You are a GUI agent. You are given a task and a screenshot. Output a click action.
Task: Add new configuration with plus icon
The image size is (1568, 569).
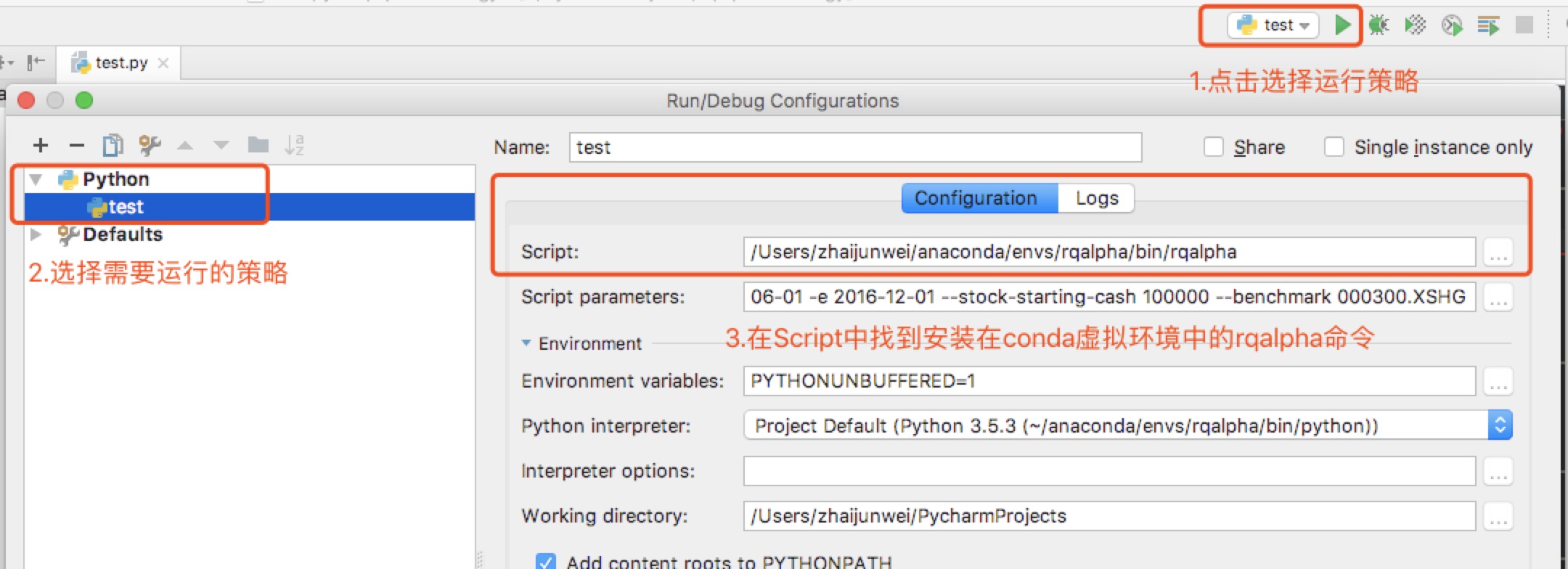[41, 145]
